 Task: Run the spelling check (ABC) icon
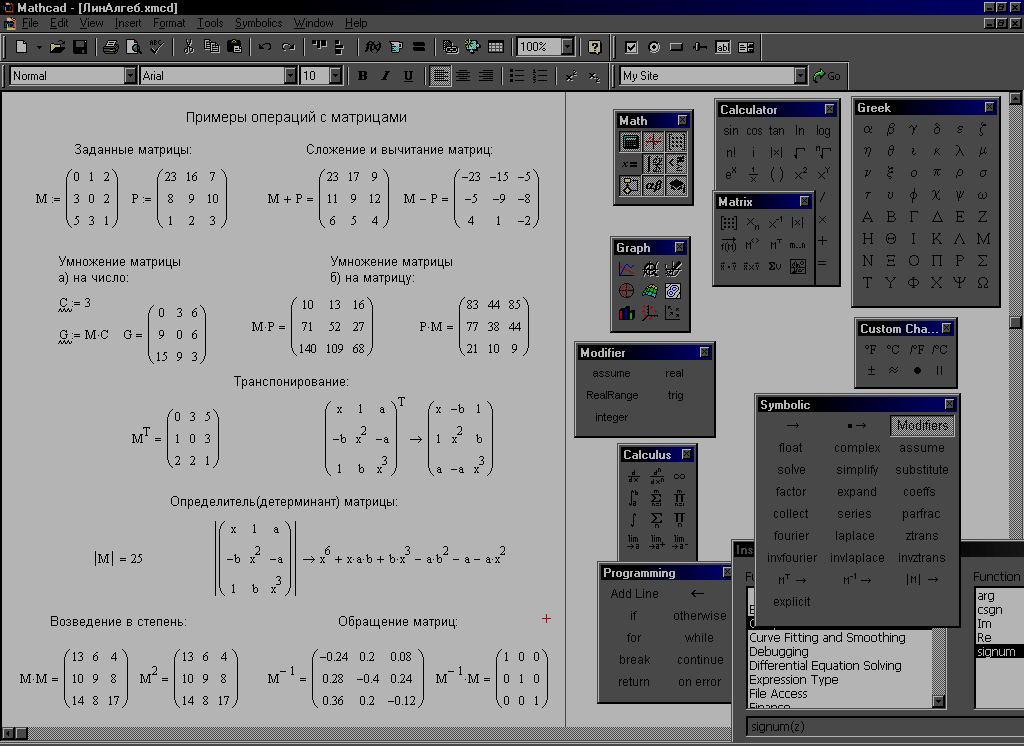pos(156,47)
